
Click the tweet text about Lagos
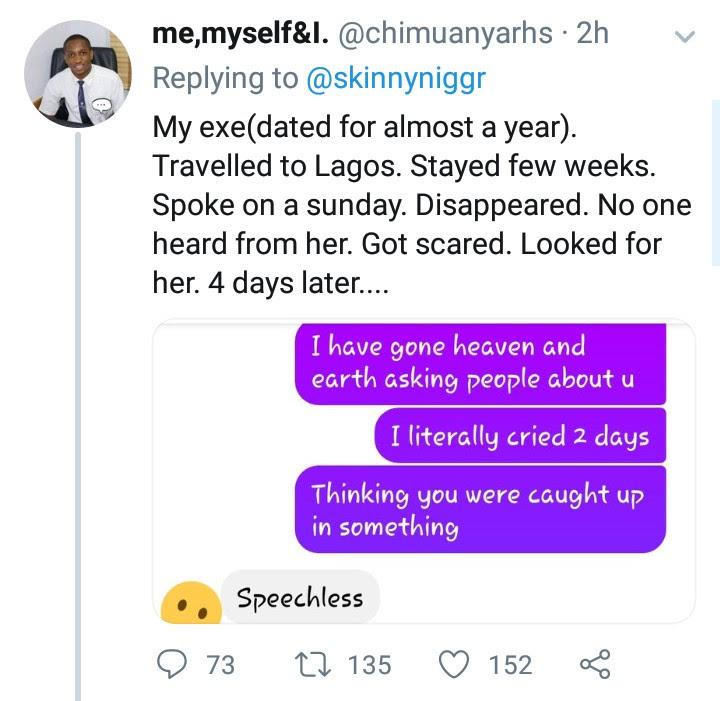pyautogui.click(x=420, y=205)
